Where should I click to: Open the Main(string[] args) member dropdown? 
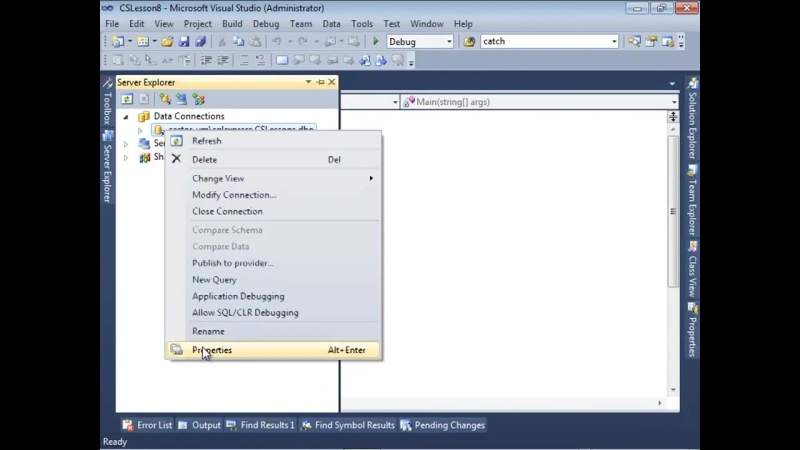[x=674, y=102]
